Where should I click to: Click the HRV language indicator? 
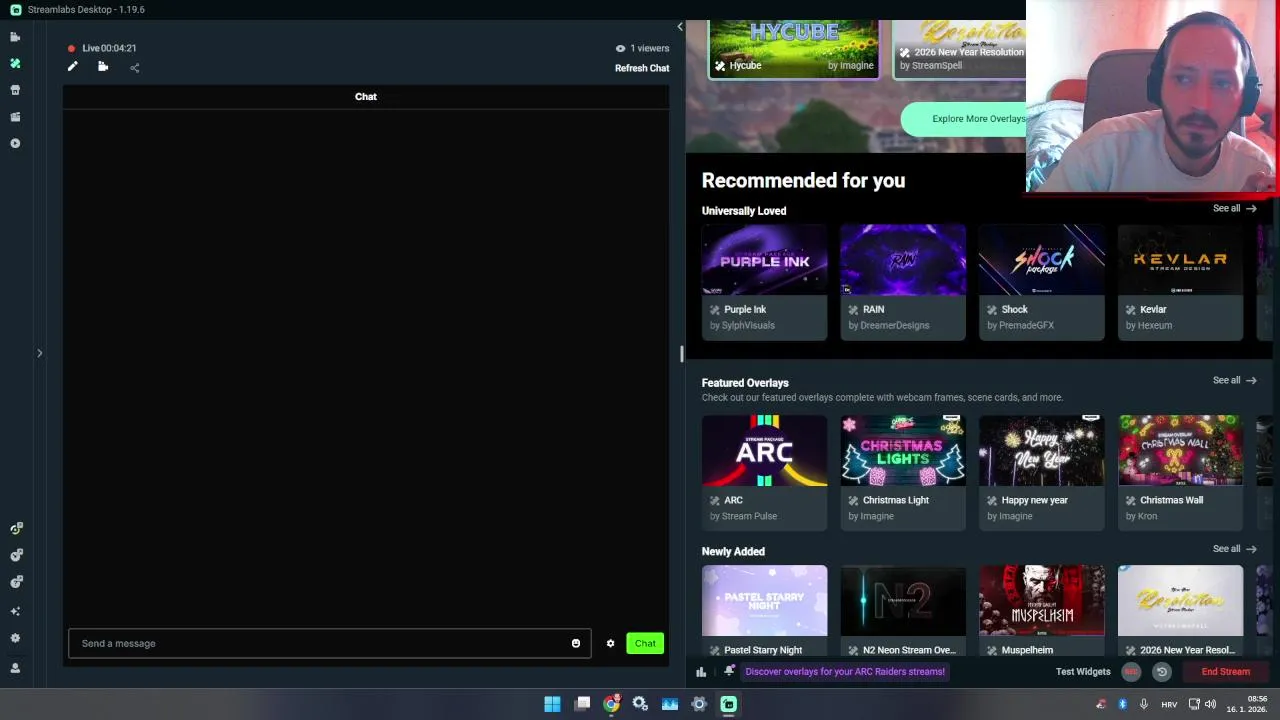1169,705
